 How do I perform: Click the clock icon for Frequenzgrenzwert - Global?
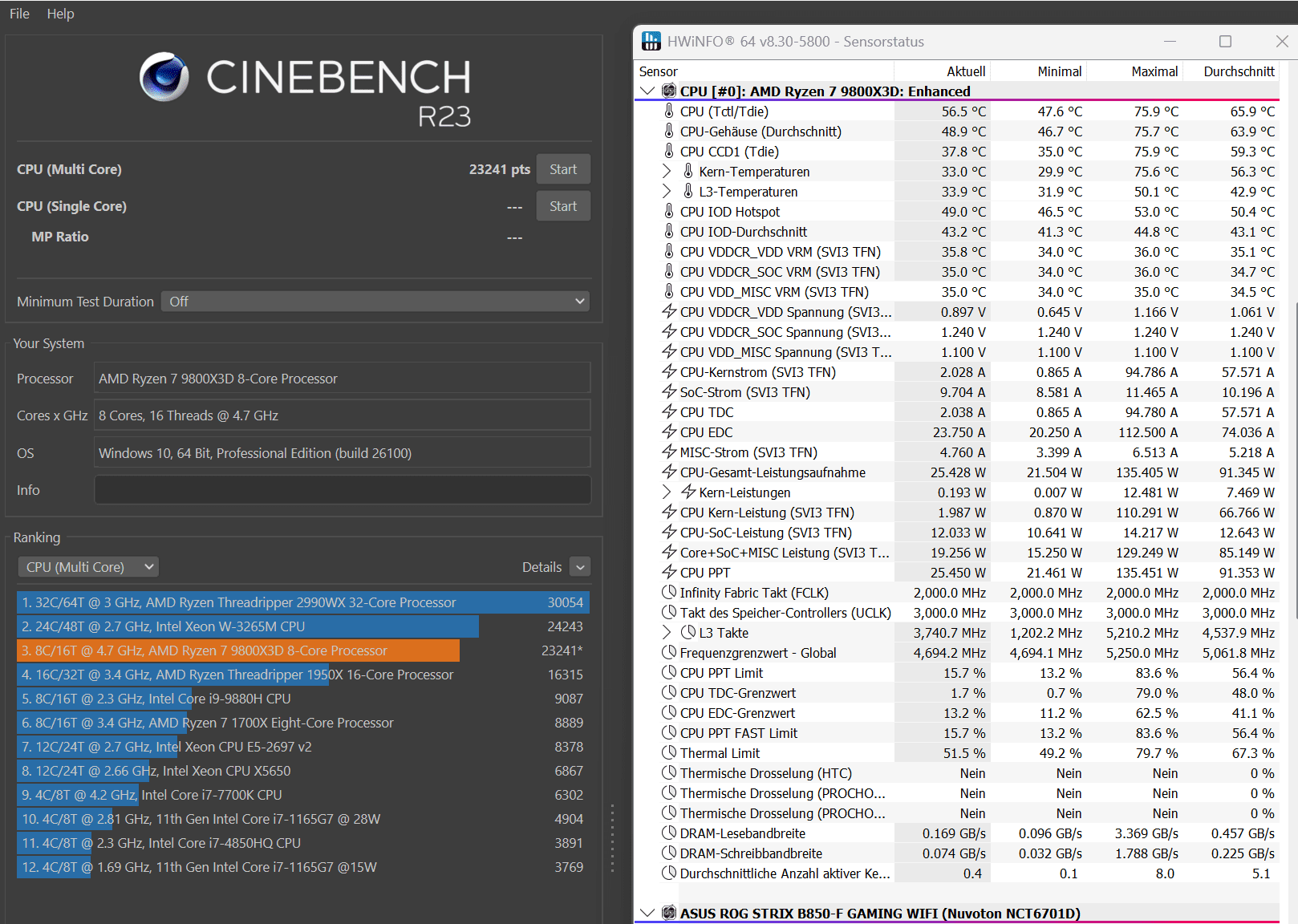point(669,653)
